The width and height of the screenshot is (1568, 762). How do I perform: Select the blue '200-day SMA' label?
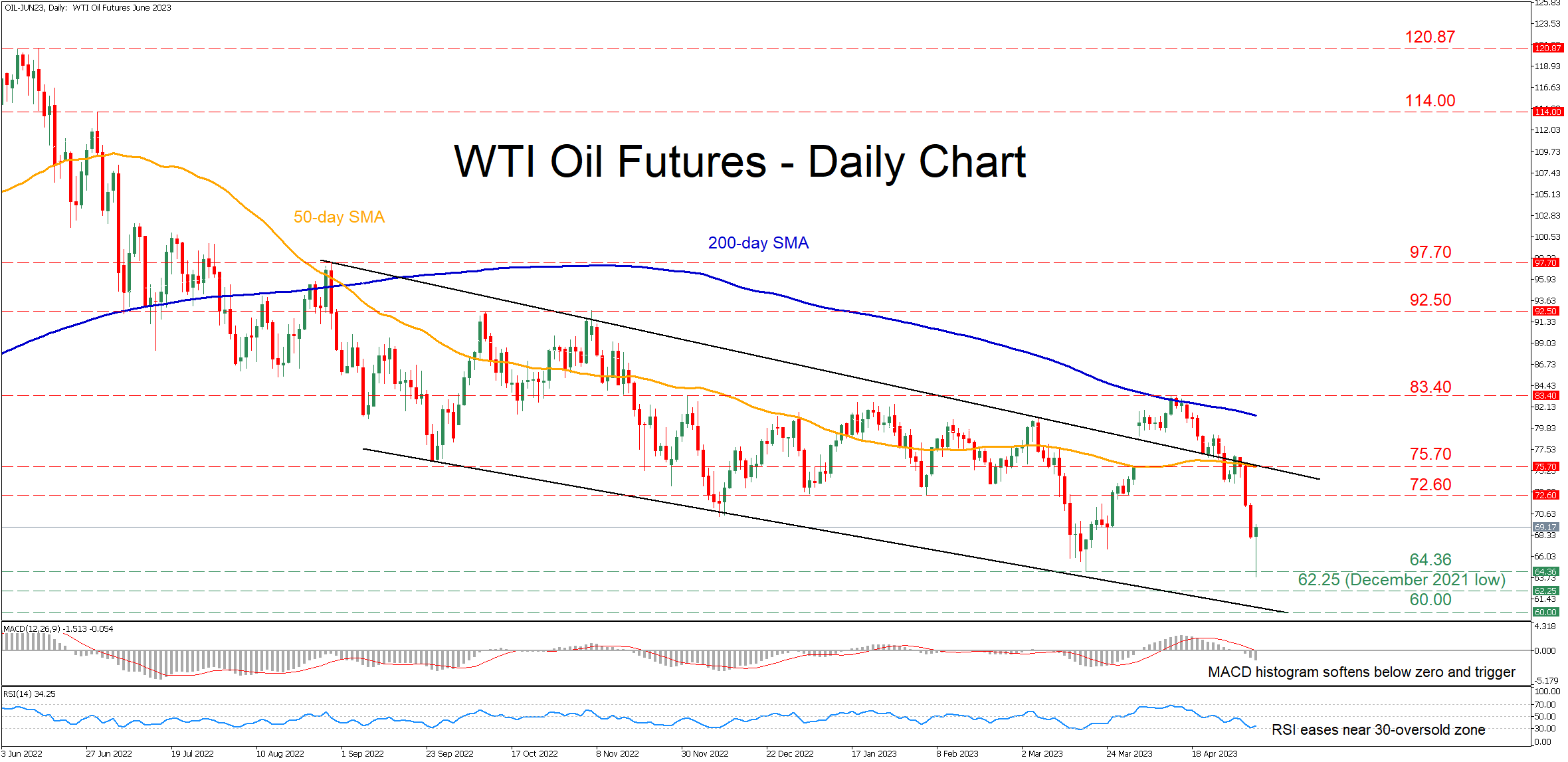(758, 243)
